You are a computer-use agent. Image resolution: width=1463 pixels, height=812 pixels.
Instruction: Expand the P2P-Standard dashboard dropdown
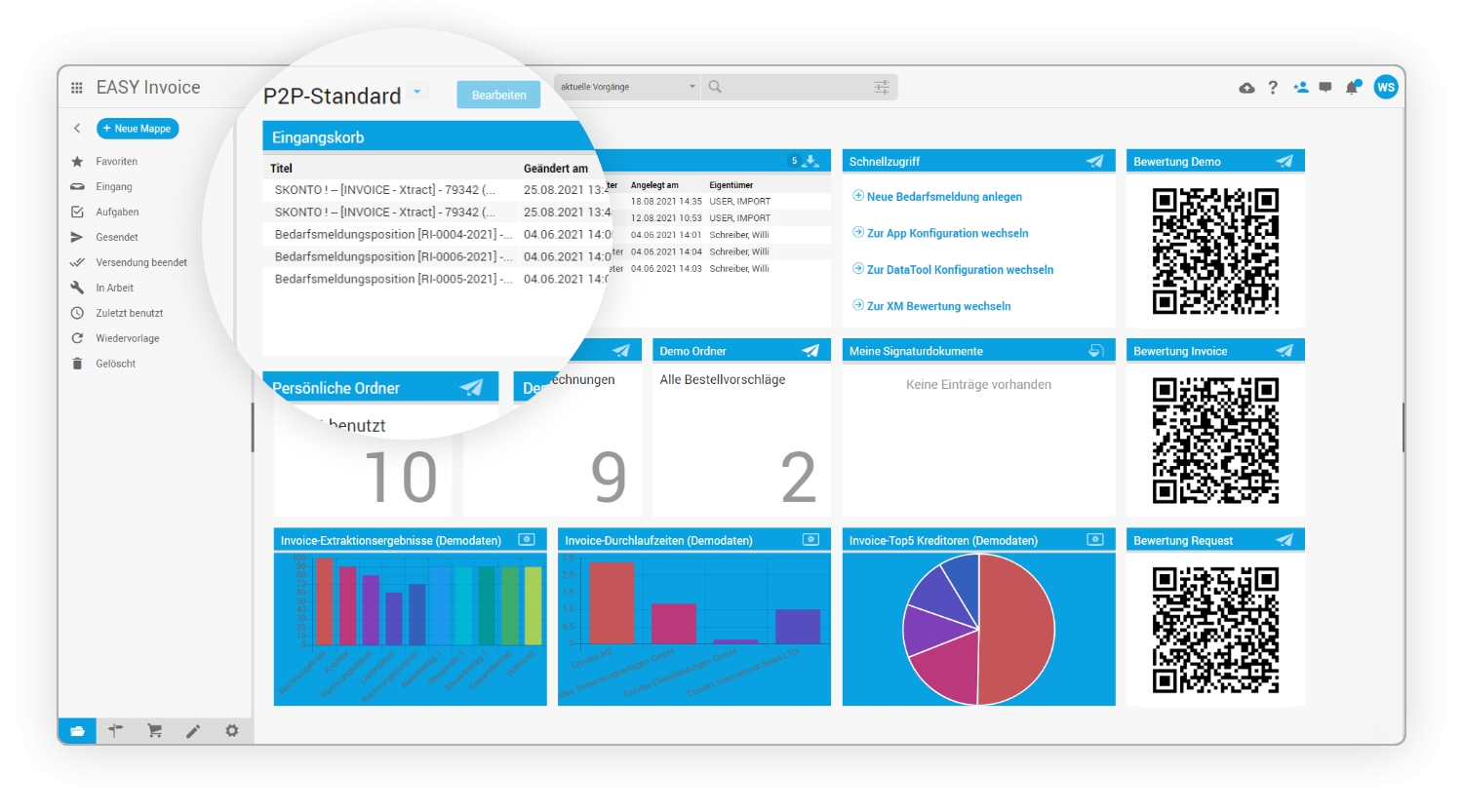(417, 92)
